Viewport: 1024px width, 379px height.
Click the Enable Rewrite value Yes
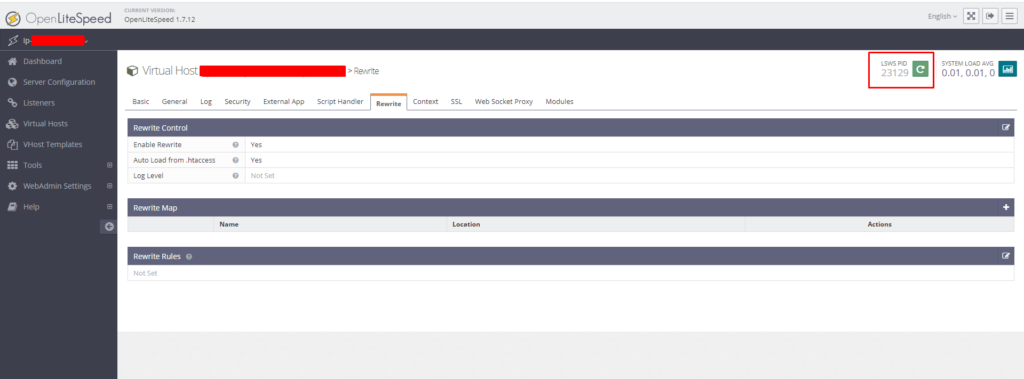pyautogui.click(x=256, y=144)
